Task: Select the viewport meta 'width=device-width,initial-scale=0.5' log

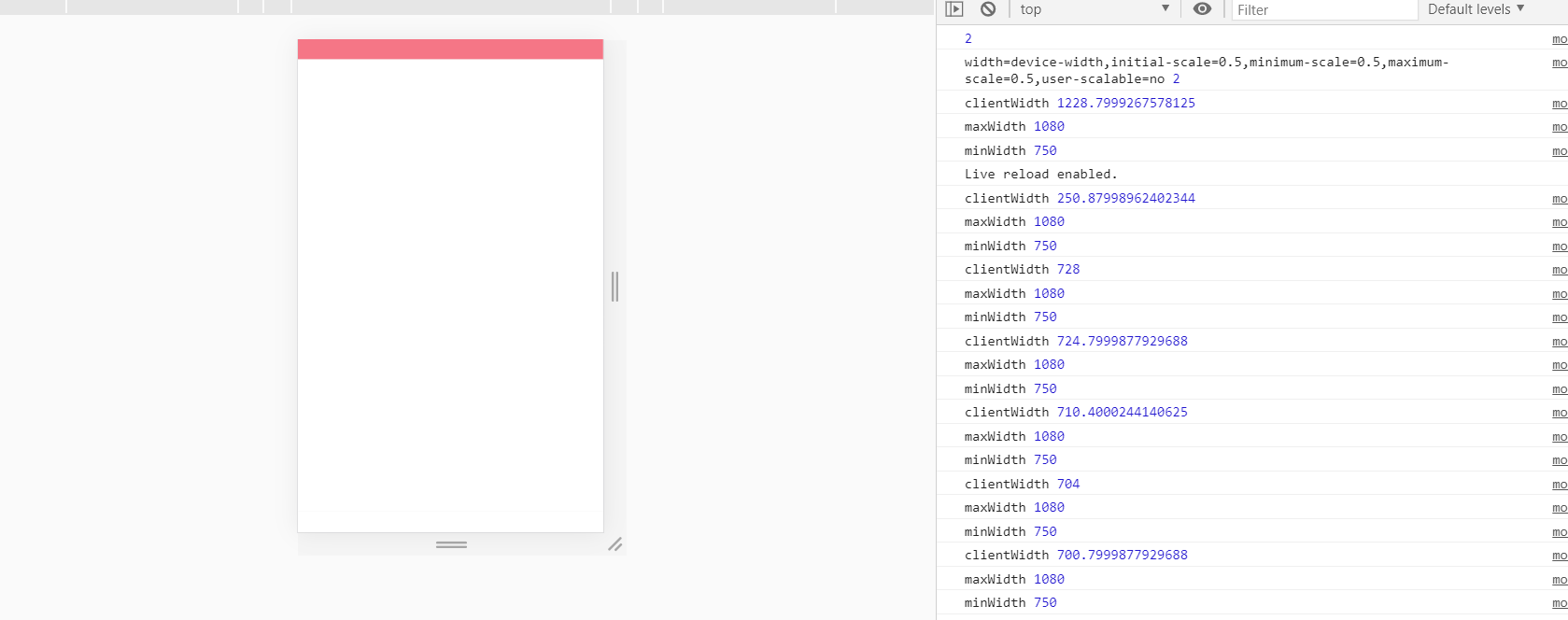Action: [x=1207, y=71]
